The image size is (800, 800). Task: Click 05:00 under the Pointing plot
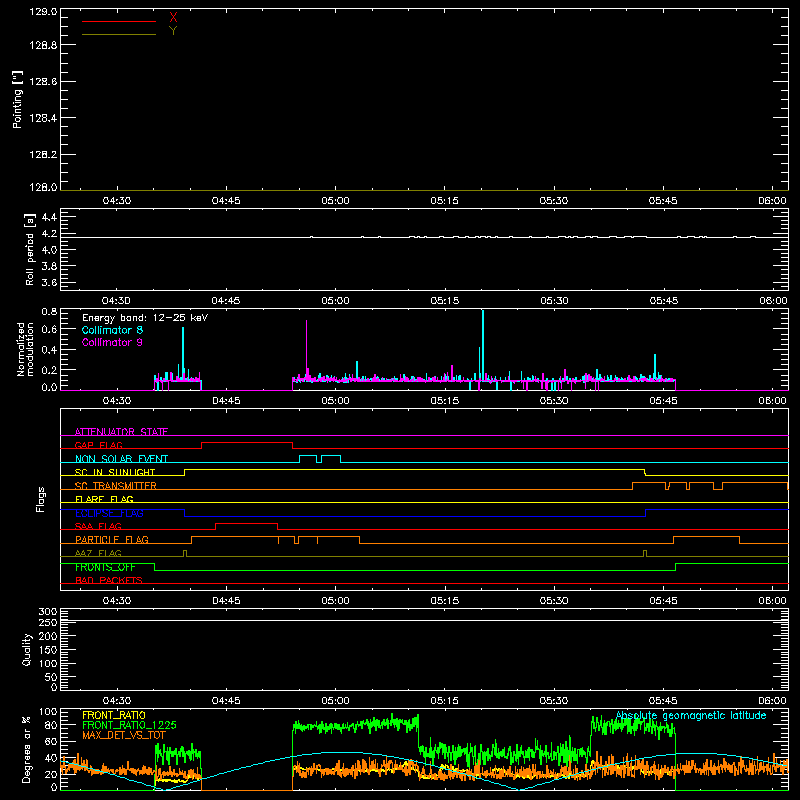click(x=335, y=201)
